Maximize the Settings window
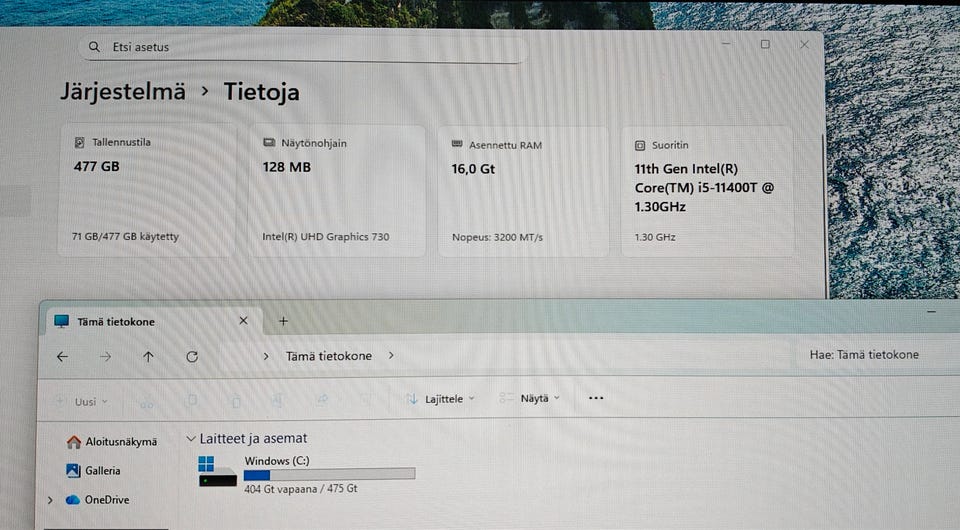 [x=765, y=44]
